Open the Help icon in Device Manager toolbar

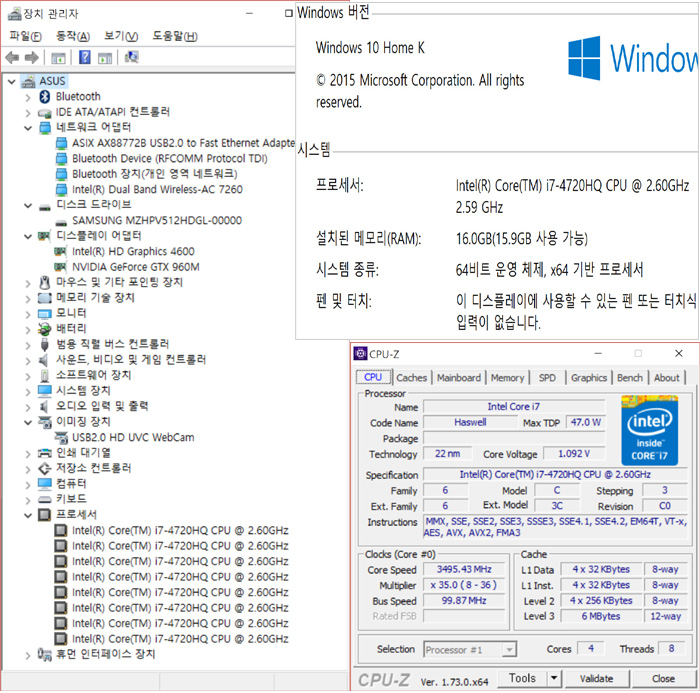pyautogui.click(x=84, y=57)
